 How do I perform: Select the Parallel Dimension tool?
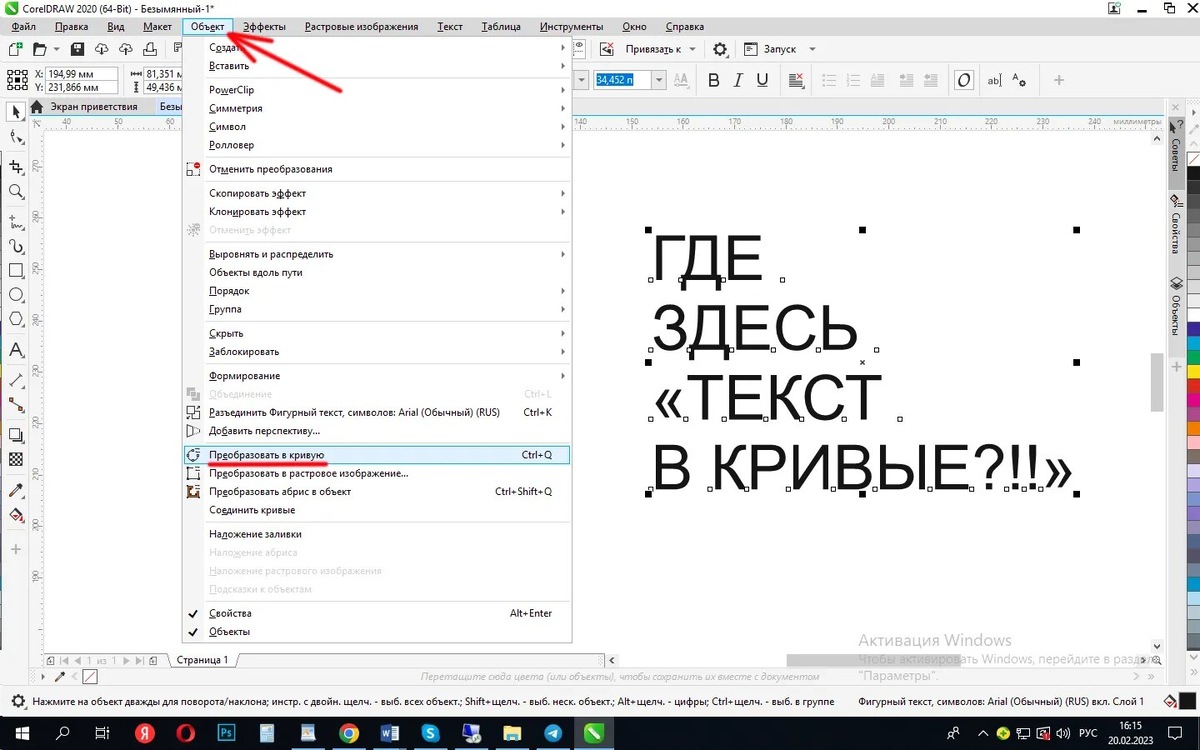point(16,380)
